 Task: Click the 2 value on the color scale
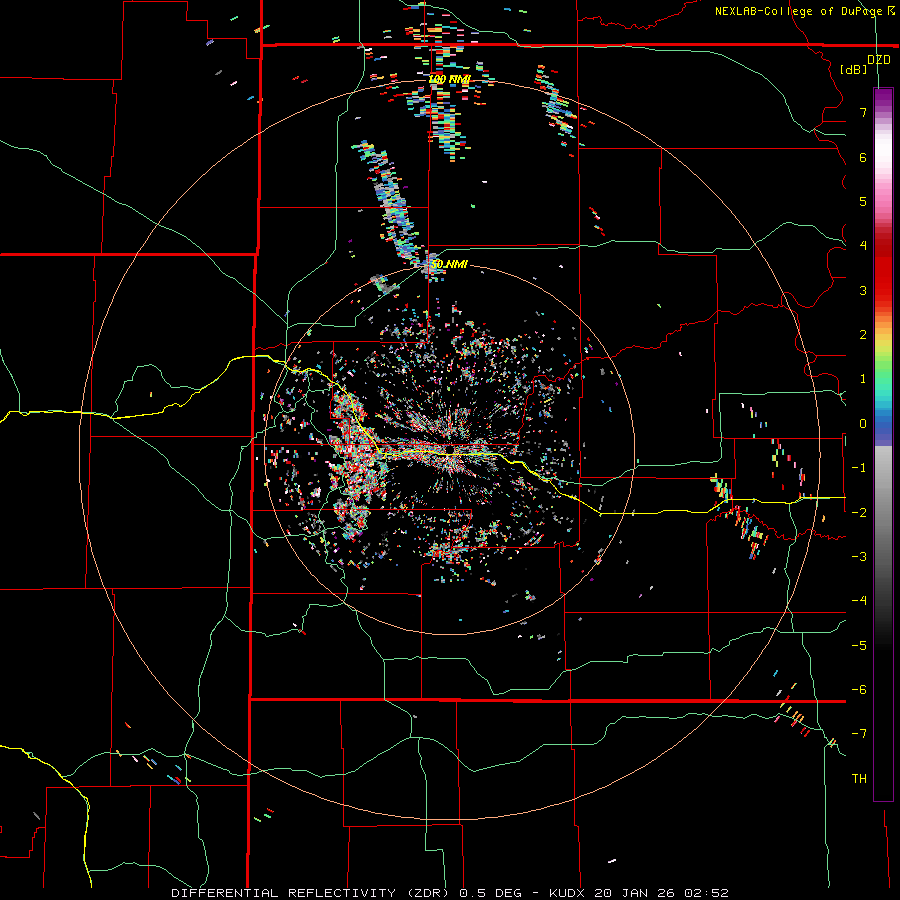(x=863, y=335)
